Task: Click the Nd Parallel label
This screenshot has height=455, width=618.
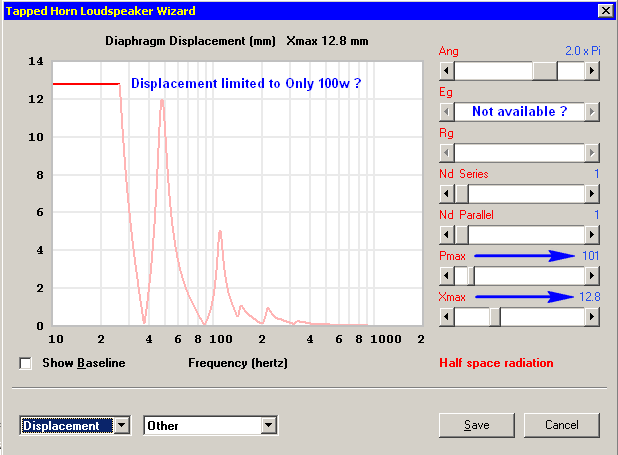Action: tap(466, 215)
